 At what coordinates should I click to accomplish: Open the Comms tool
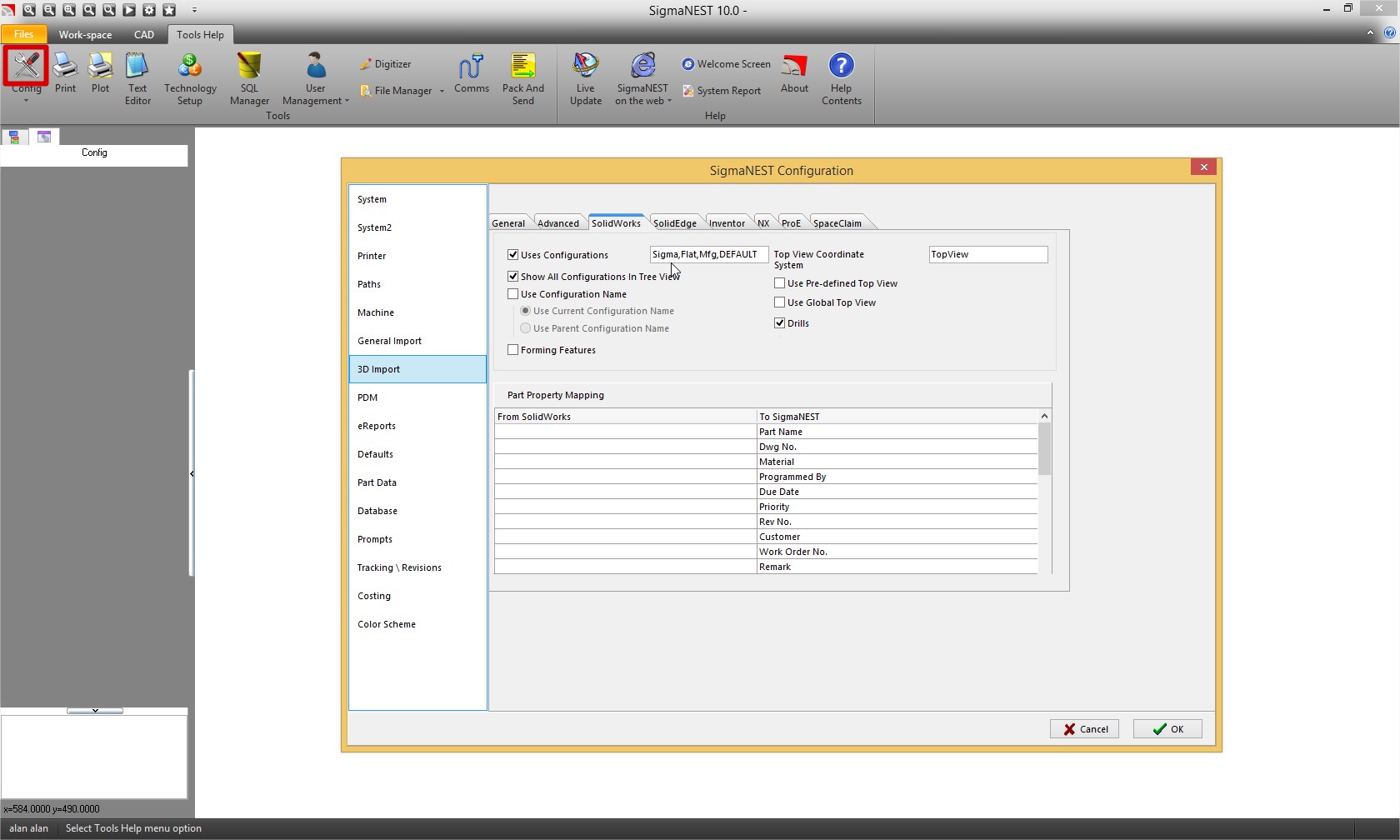(471, 73)
